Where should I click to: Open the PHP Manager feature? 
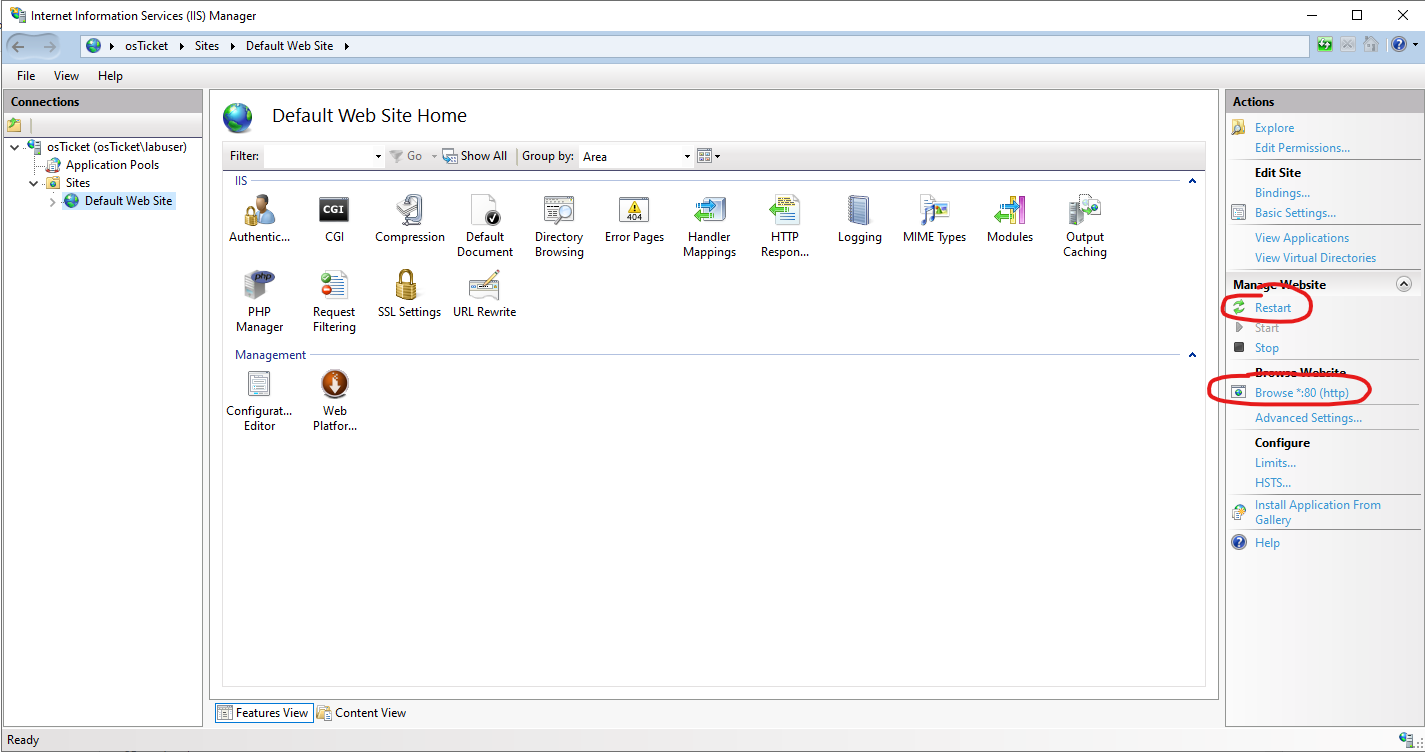(259, 302)
